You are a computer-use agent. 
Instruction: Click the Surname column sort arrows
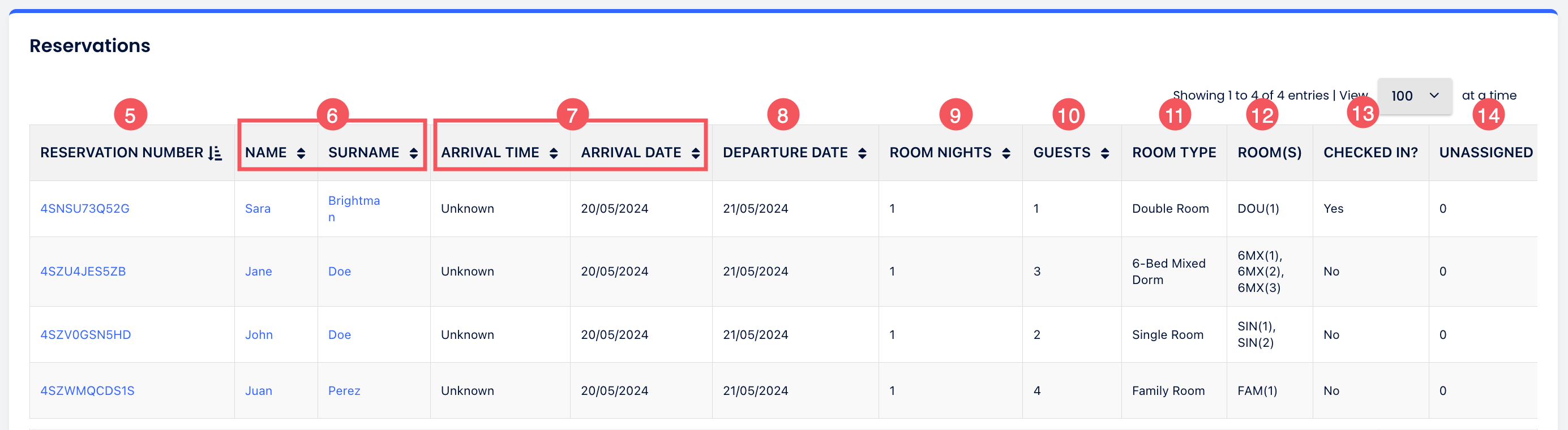coord(413,153)
